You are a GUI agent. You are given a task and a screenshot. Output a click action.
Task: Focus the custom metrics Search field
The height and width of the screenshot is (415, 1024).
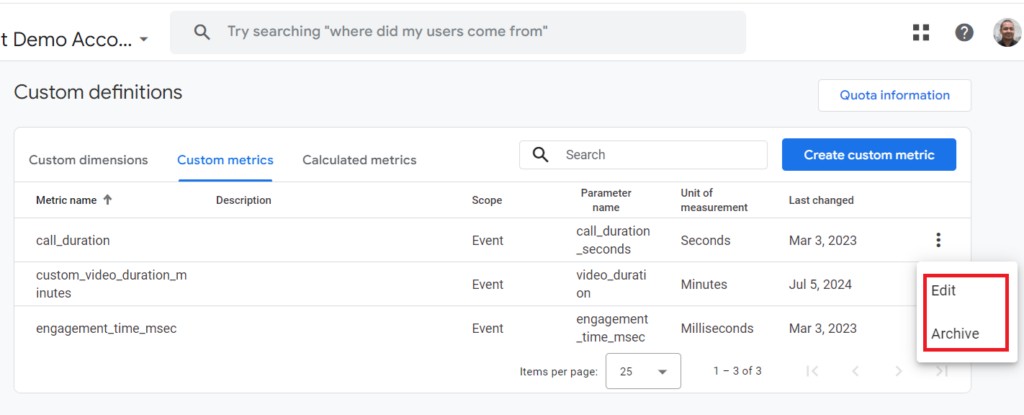(643, 155)
